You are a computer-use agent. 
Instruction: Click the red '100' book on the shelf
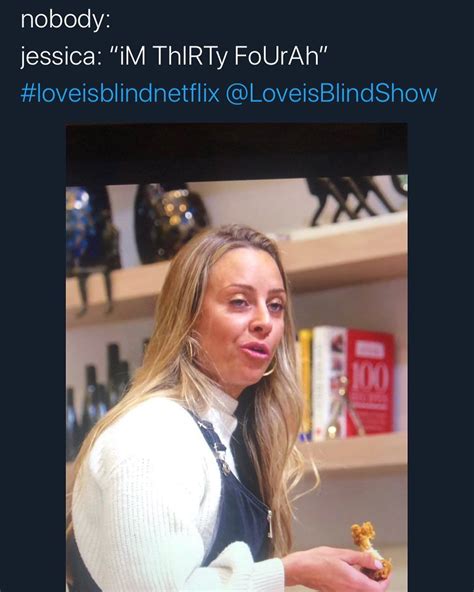point(371,382)
